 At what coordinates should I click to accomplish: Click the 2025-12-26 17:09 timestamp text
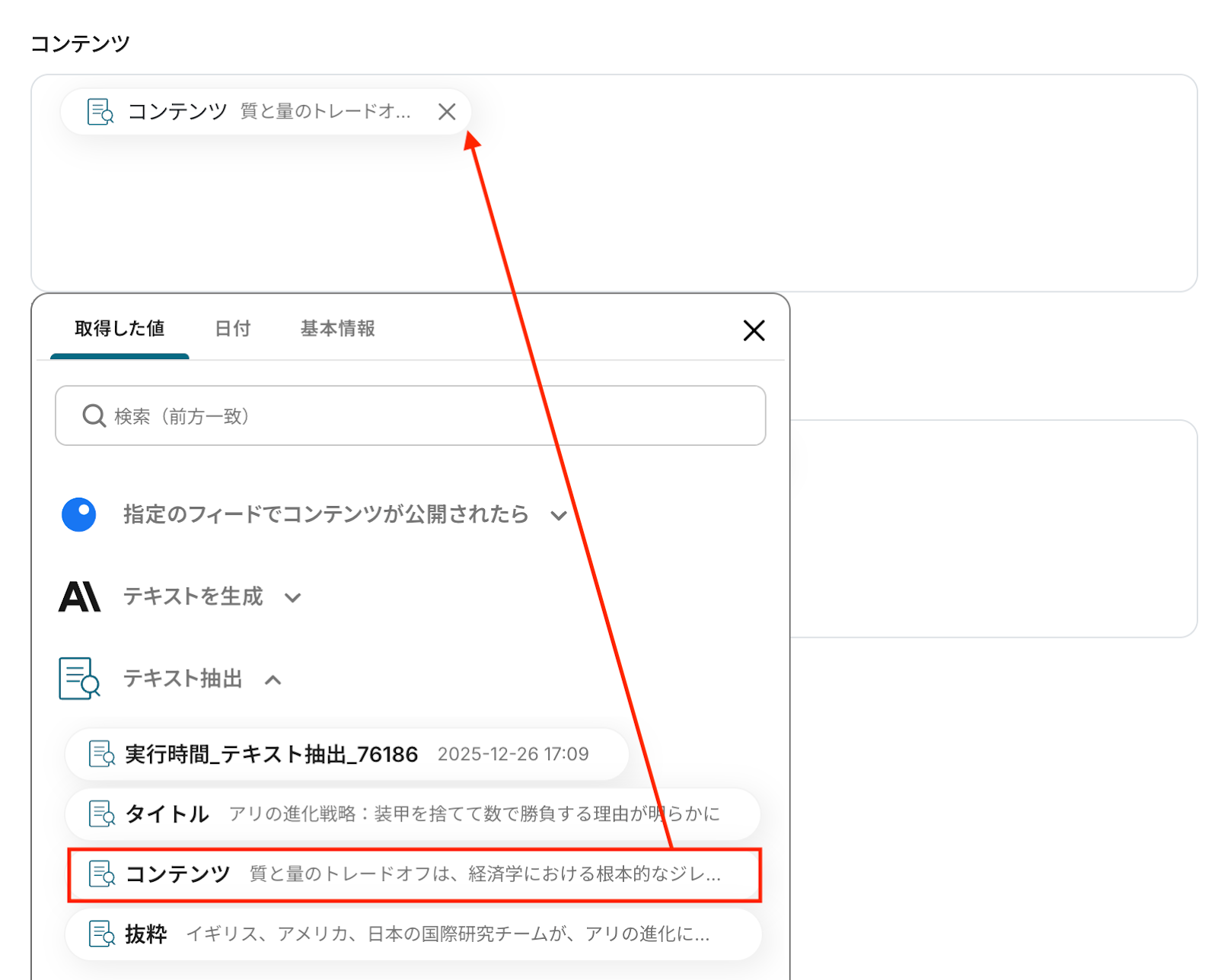(513, 754)
